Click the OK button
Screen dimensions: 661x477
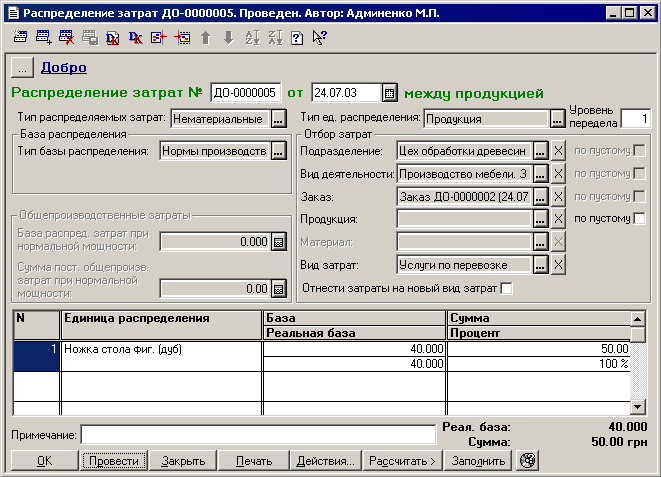pos(45,461)
